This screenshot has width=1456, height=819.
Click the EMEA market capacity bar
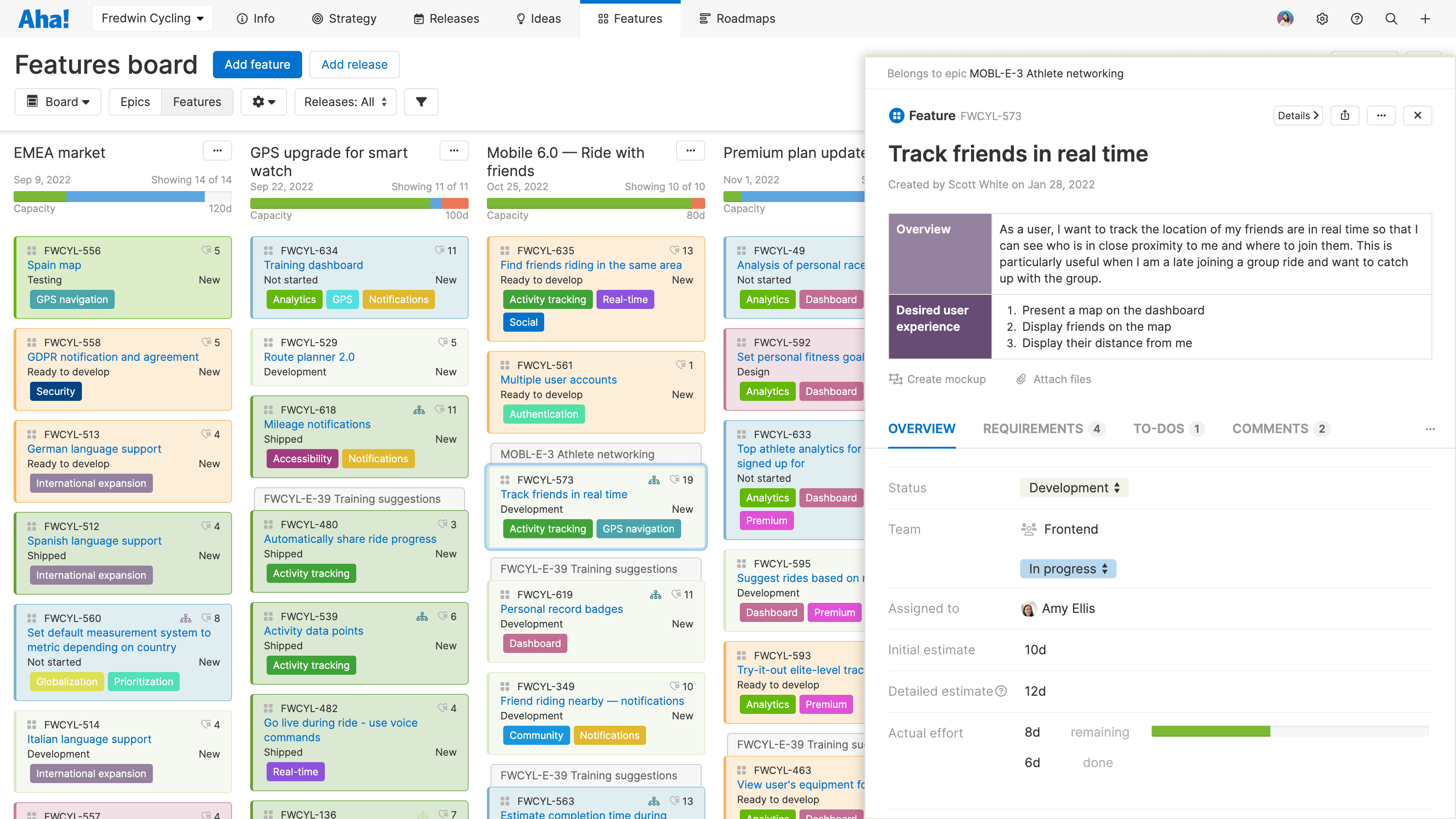tap(122, 197)
